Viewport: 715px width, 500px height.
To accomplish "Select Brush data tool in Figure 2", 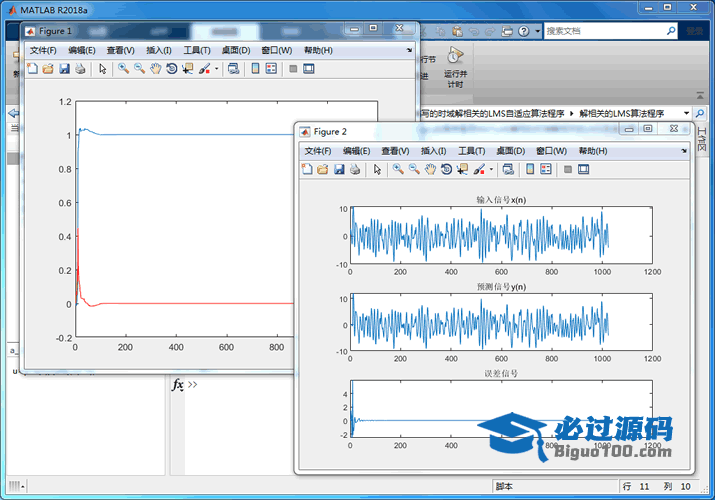I will click(479, 170).
